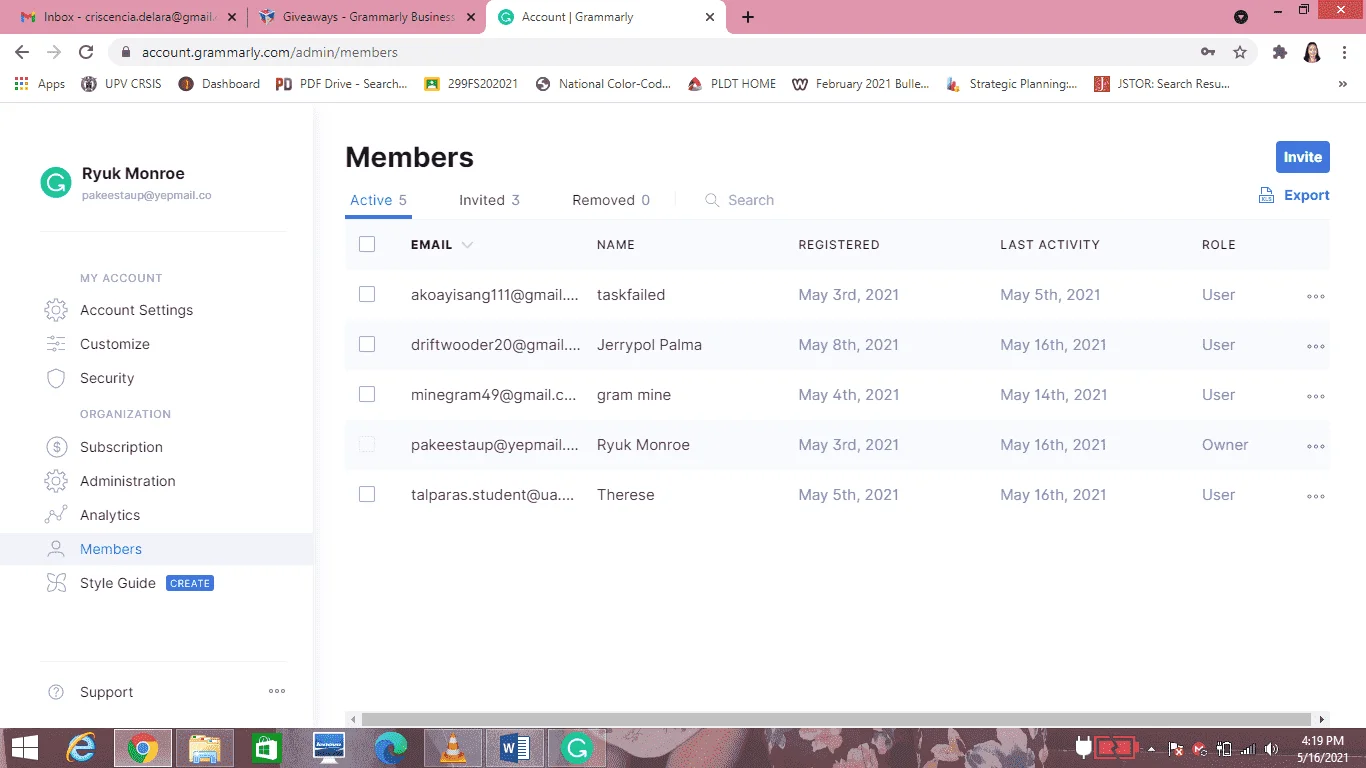Open a new Chrome tab
This screenshot has width=1366, height=768.
(x=748, y=17)
